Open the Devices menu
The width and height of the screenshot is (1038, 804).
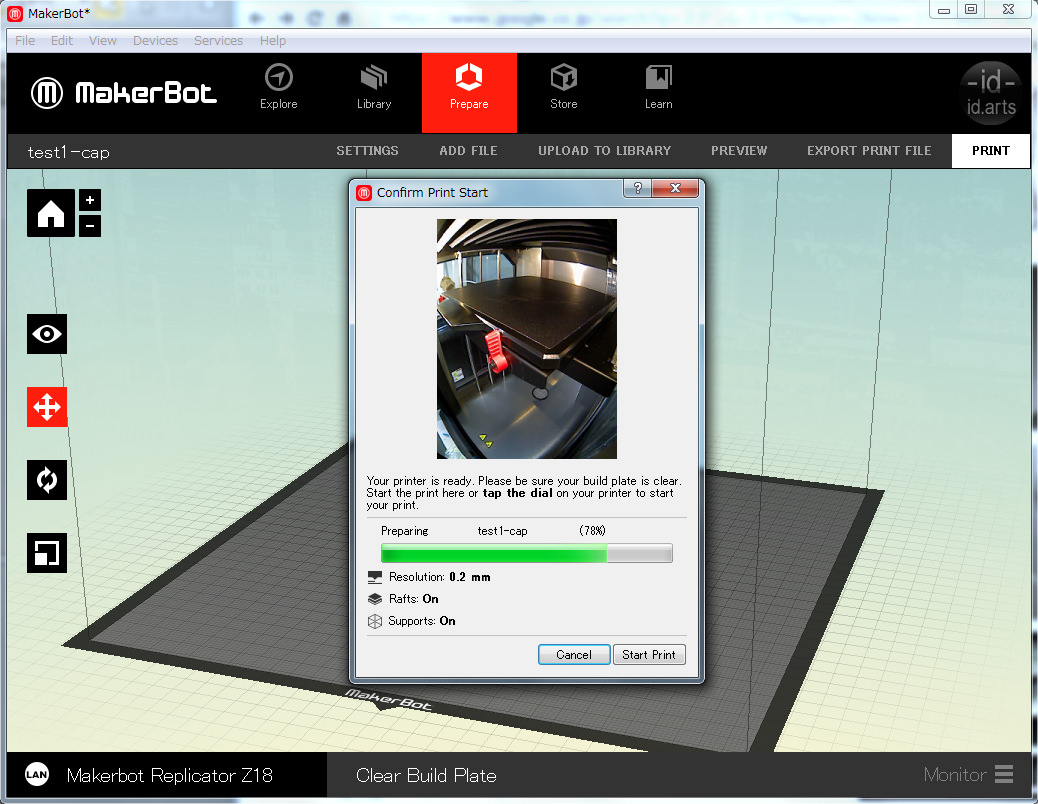coord(155,40)
